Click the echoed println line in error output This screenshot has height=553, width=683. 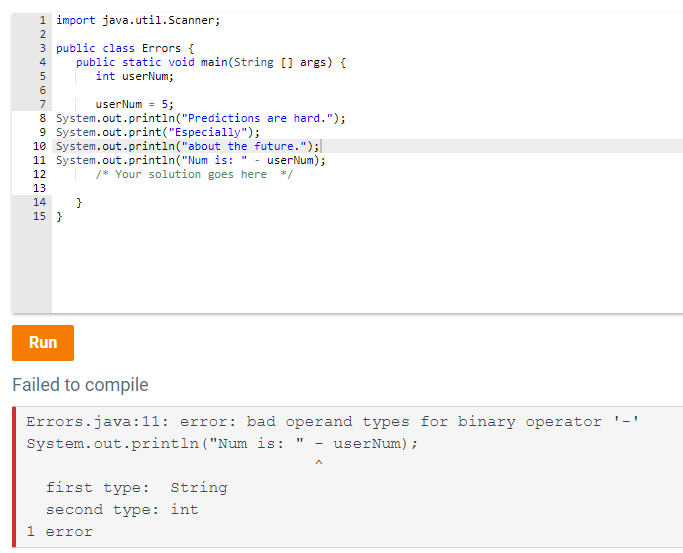pyautogui.click(x=222, y=444)
